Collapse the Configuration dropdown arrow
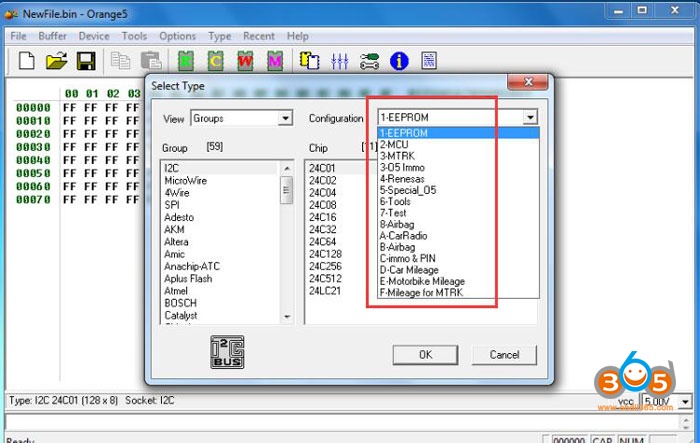 (x=530, y=117)
